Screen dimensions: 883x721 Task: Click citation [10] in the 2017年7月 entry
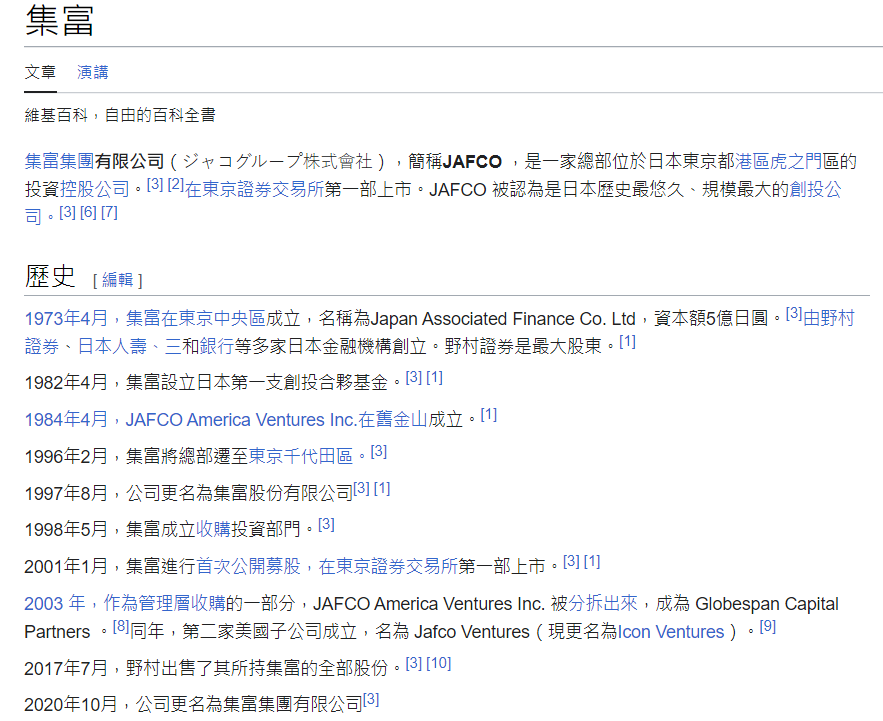(x=439, y=663)
